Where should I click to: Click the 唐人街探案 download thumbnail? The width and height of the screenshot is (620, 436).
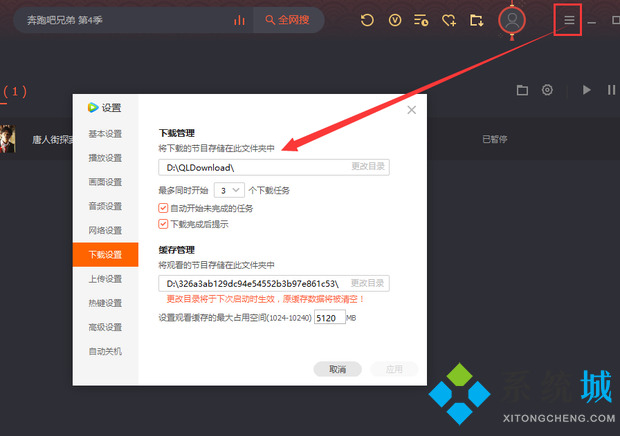pyautogui.click(x=8, y=139)
